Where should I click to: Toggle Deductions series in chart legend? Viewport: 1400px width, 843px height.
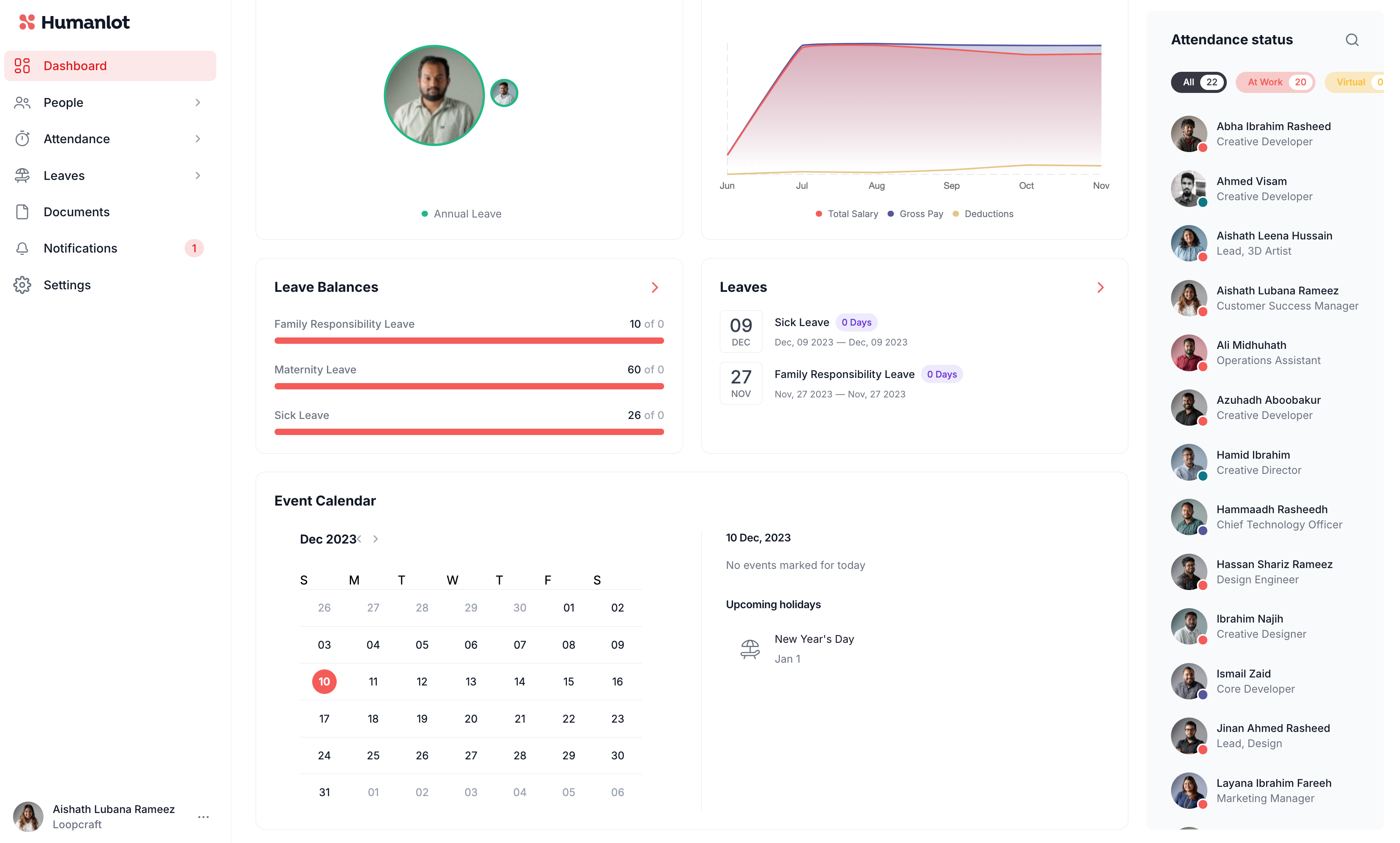point(983,214)
